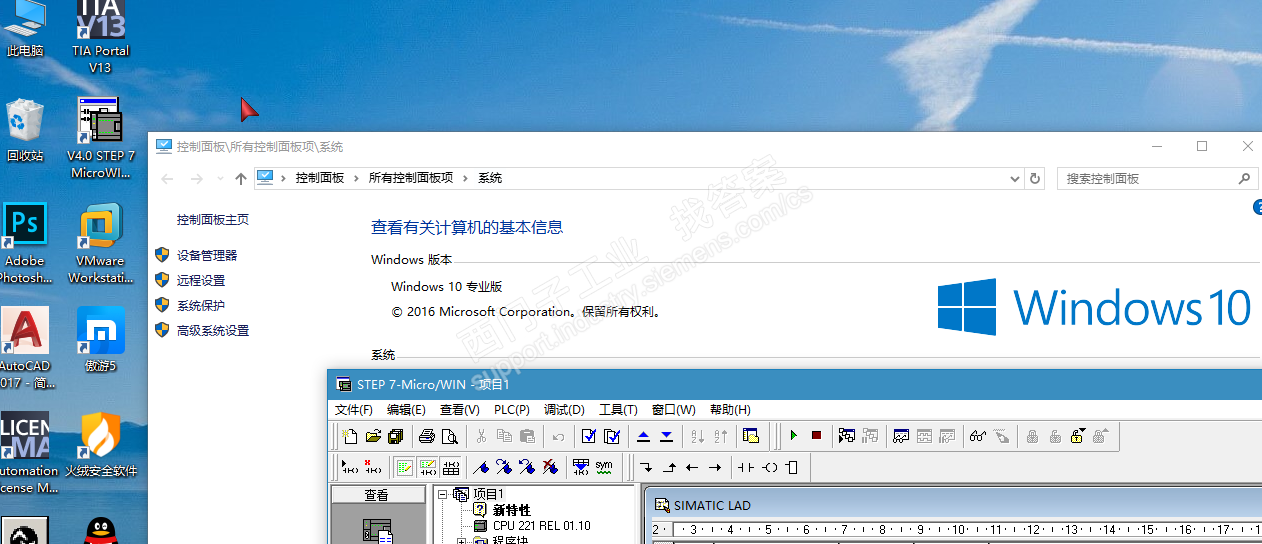1262x544 pixels.
Task: Click the green RUN mode icon
Action: click(x=793, y=436)
